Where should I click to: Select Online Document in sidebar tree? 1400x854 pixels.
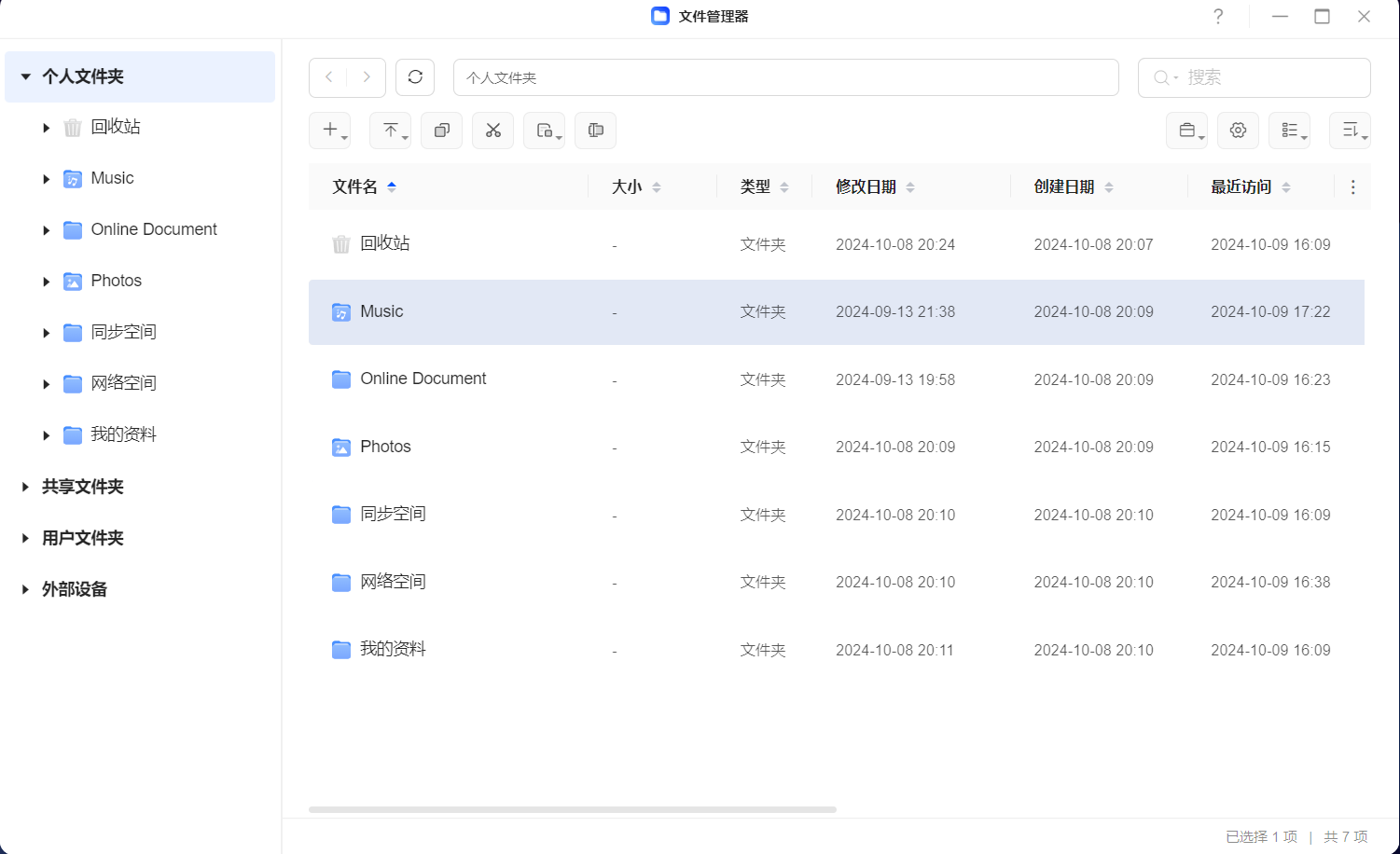click(x=153, y=229)
